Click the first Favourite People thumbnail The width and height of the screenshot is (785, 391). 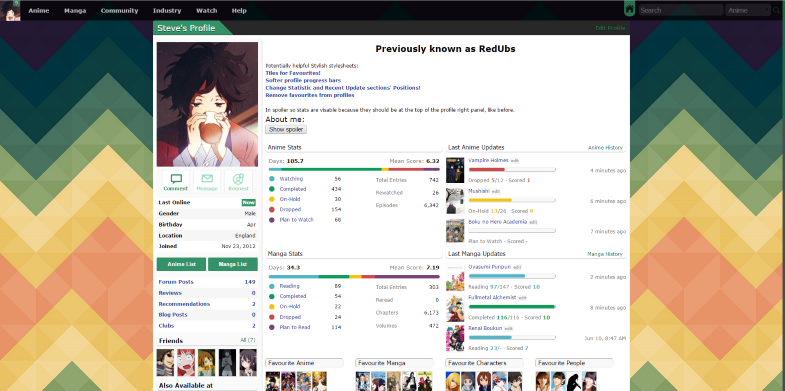click(543, 381)
